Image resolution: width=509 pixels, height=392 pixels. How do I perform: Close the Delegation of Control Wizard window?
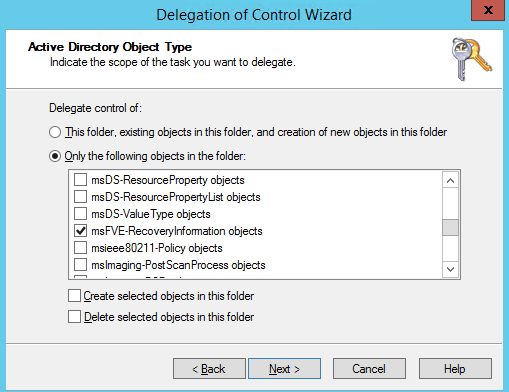pyautogui.click(x=488, y=10)
